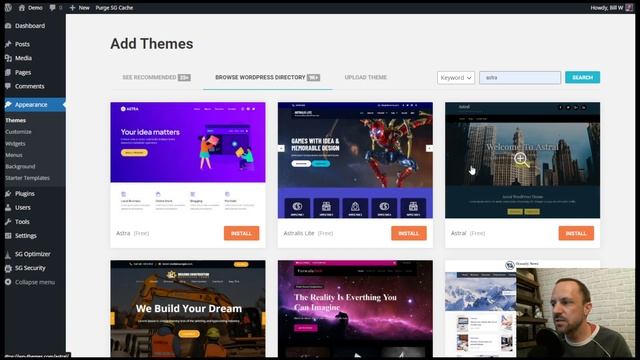Open Comments in the sidebar

pyautogui.click(x=29, y=86)
